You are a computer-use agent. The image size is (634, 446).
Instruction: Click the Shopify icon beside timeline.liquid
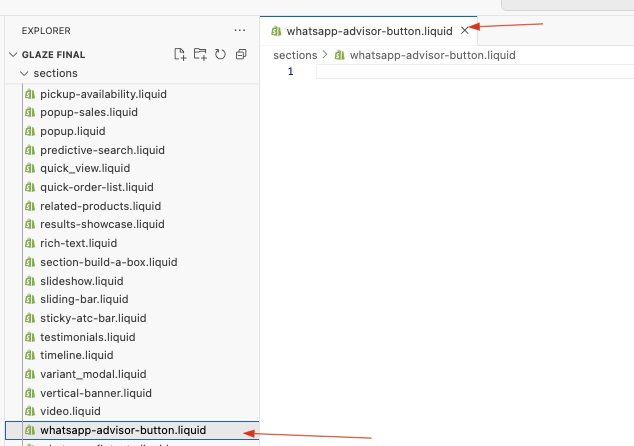(30, 355)
